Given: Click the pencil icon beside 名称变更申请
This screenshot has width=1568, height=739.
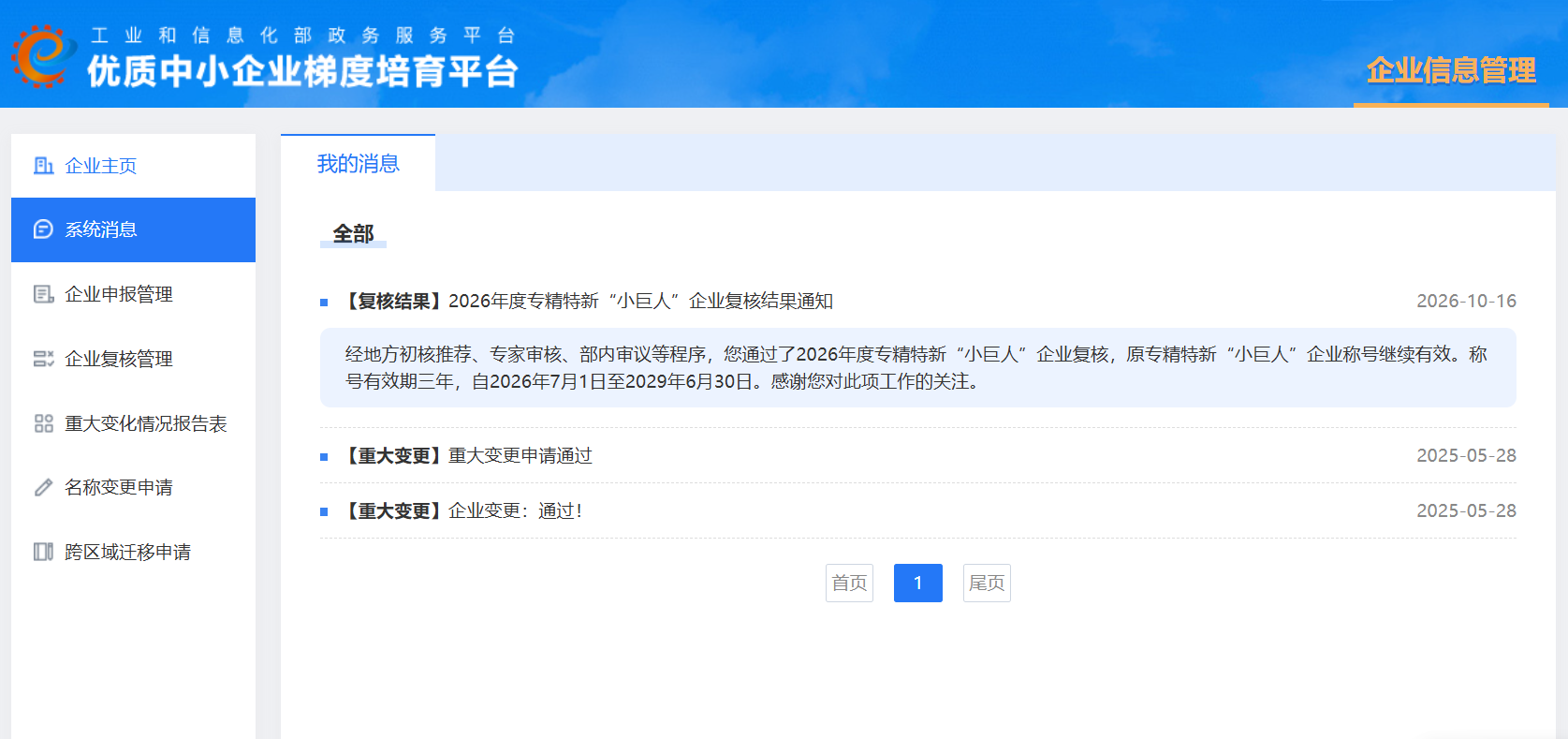Looking at the screenshot, I should tap(43, 487).
